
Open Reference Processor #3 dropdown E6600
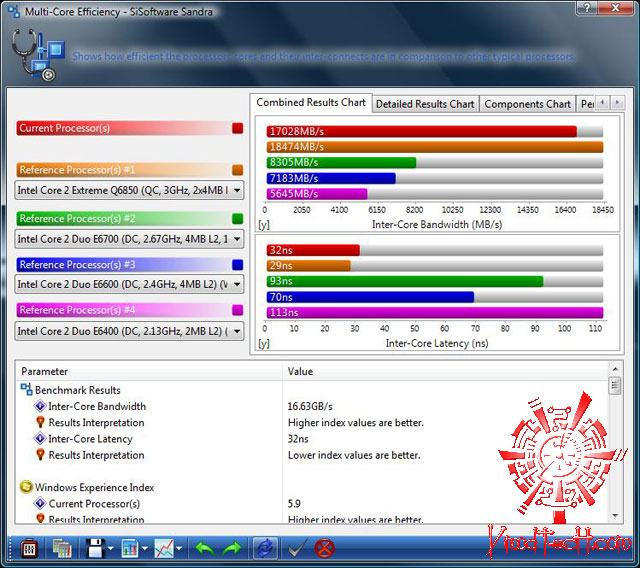(129, 284)
